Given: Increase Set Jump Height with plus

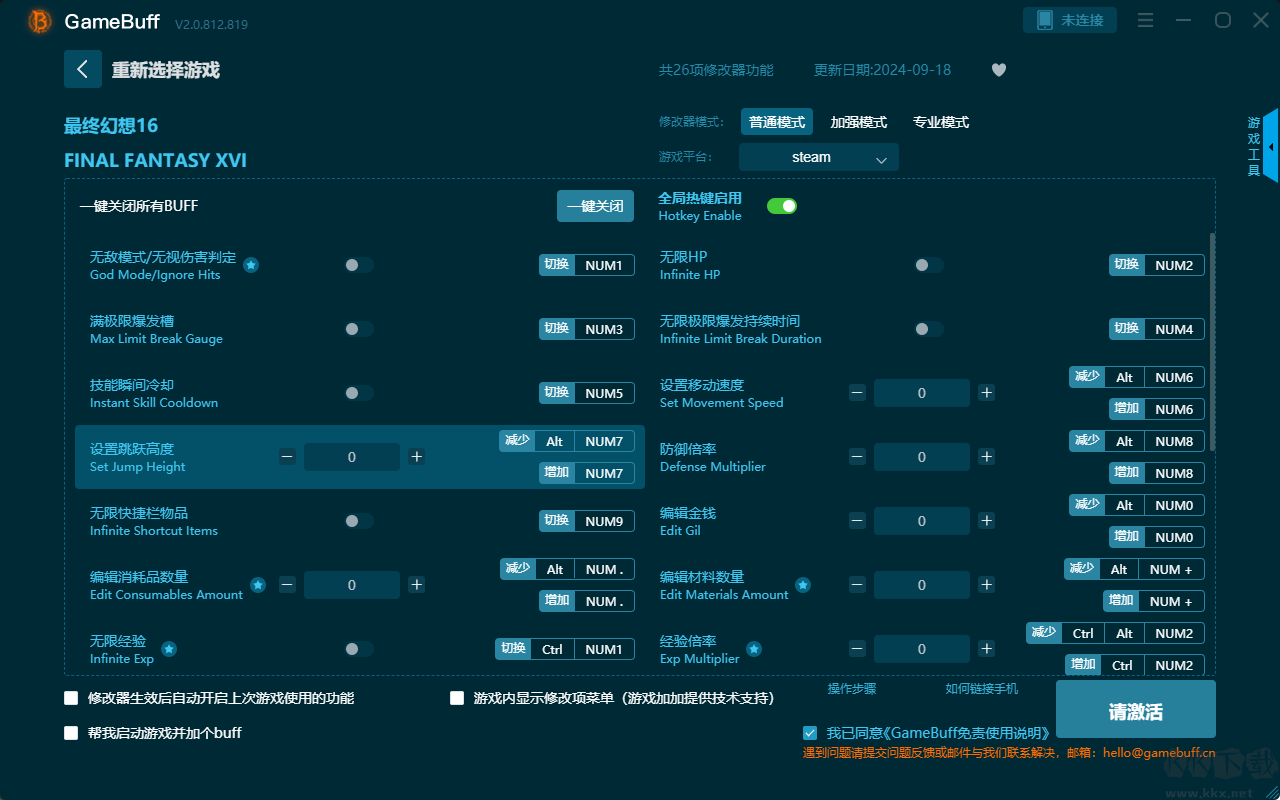Looking at the screenshot, I should 417,457.
